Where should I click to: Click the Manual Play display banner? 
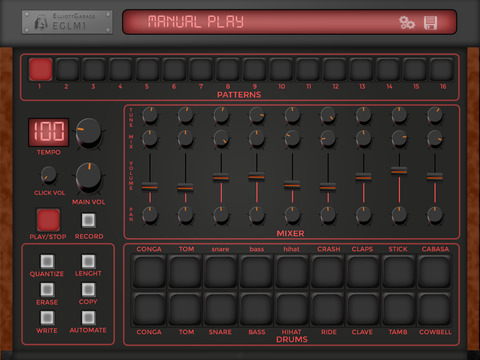[x=289, y=22]
